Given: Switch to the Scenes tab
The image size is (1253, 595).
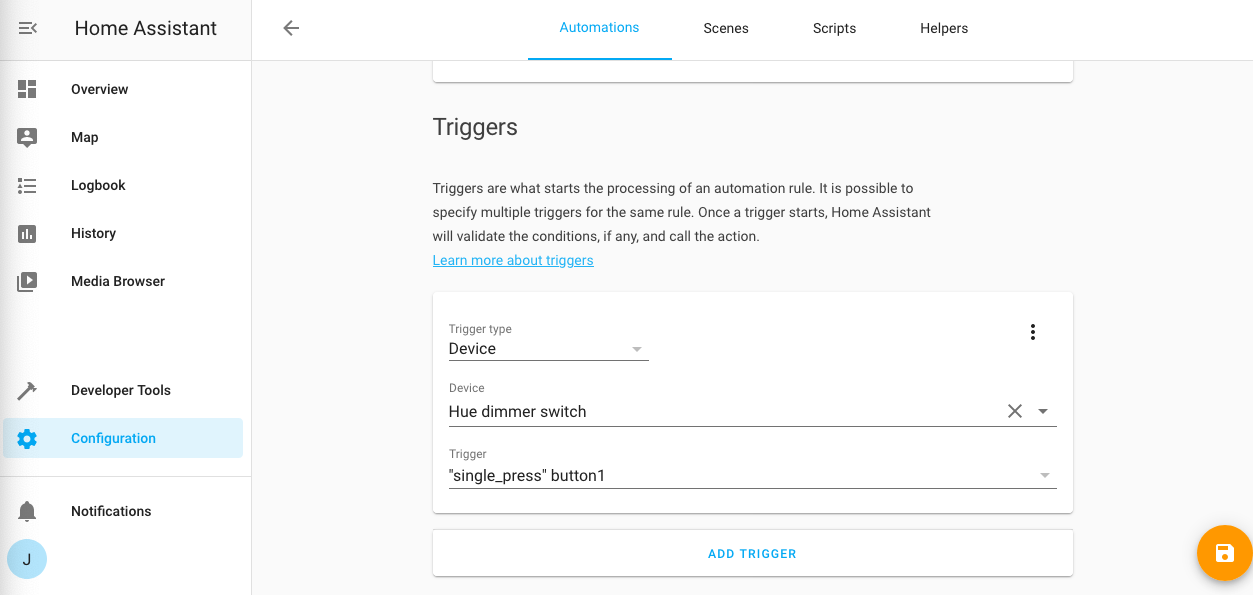Looking at the screenshot, I should 726,28.
